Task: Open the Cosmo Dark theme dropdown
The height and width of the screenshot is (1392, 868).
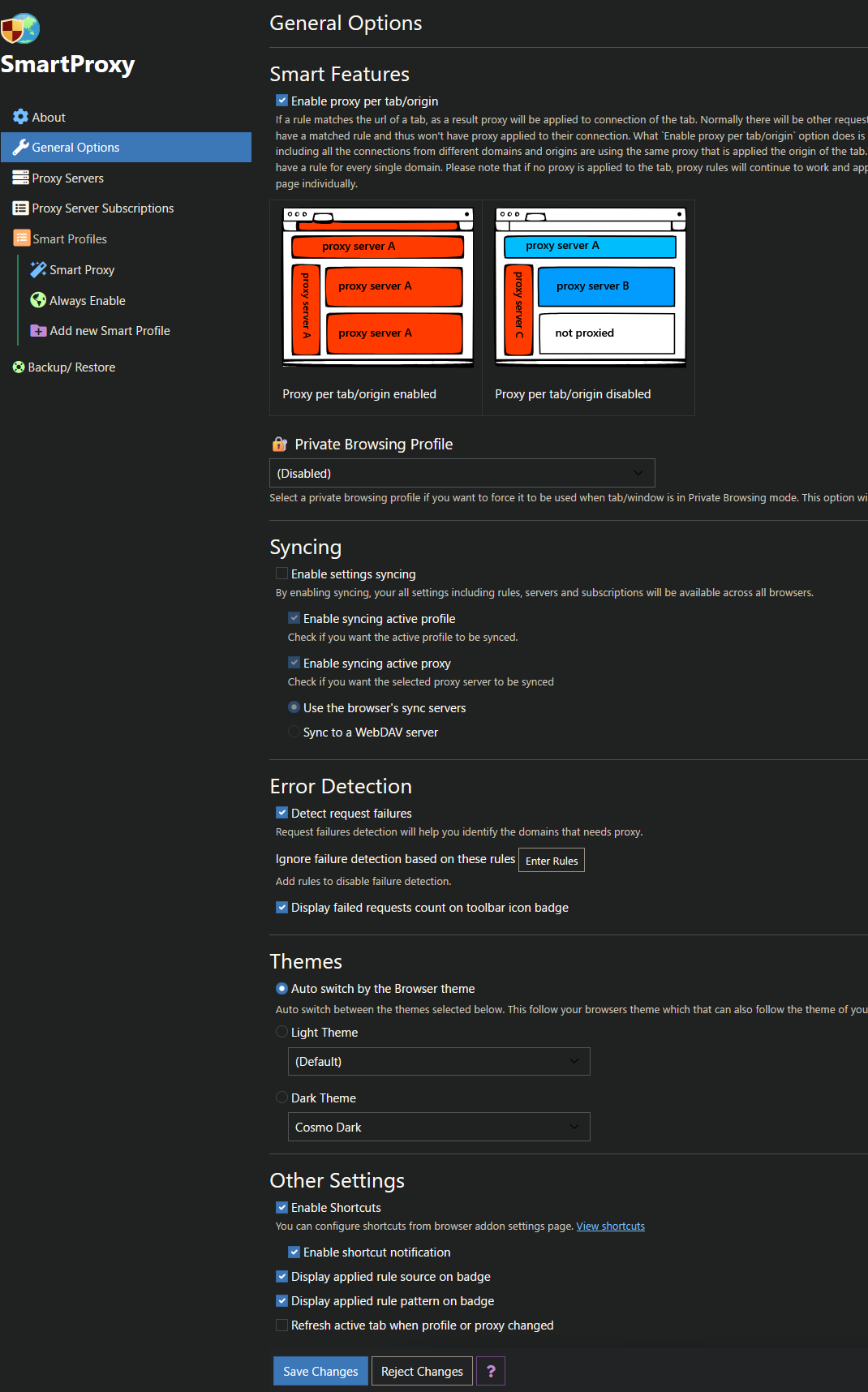Action: tap(439, 1127)
